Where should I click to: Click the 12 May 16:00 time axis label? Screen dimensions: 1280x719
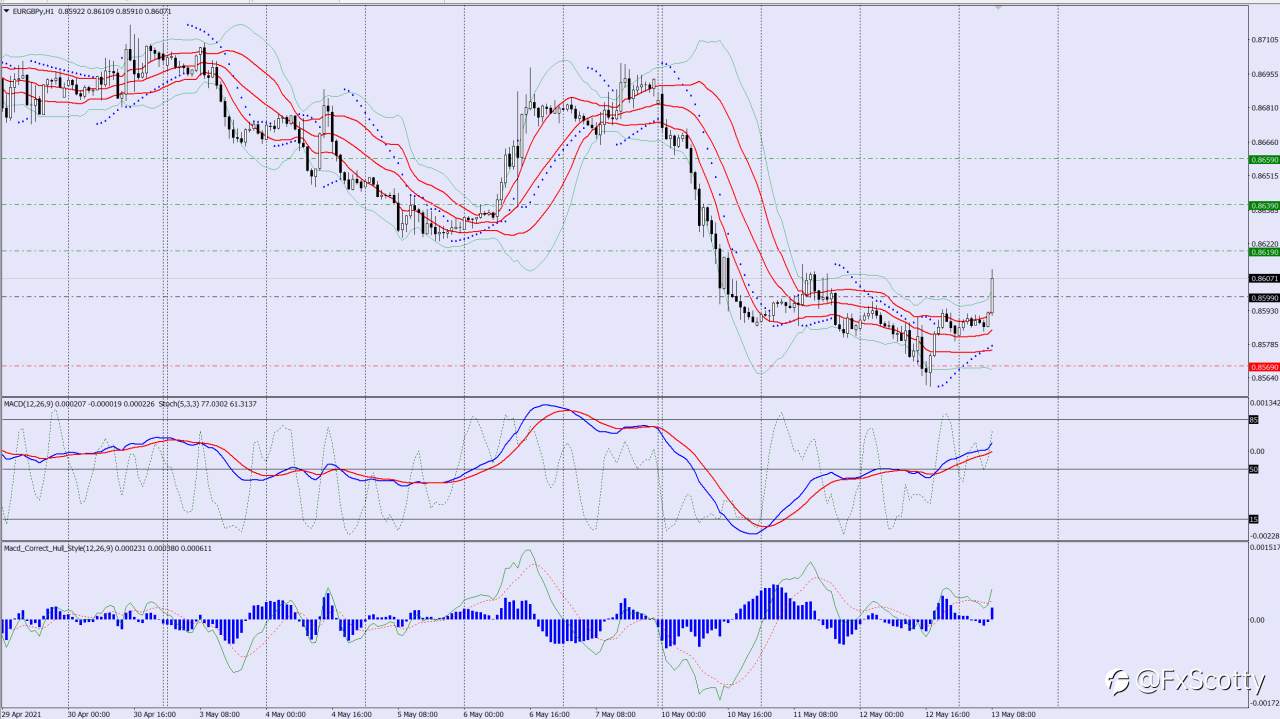tap(947, 714)
